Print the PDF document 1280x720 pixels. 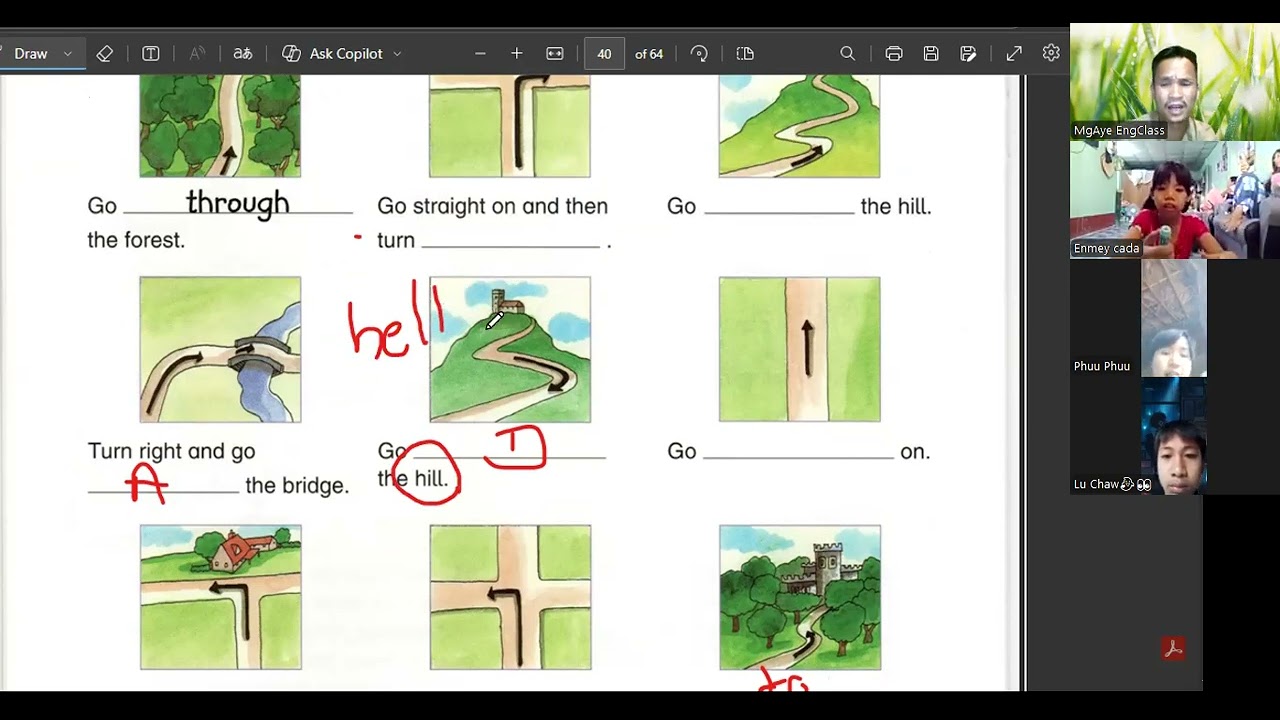point(894,54)
